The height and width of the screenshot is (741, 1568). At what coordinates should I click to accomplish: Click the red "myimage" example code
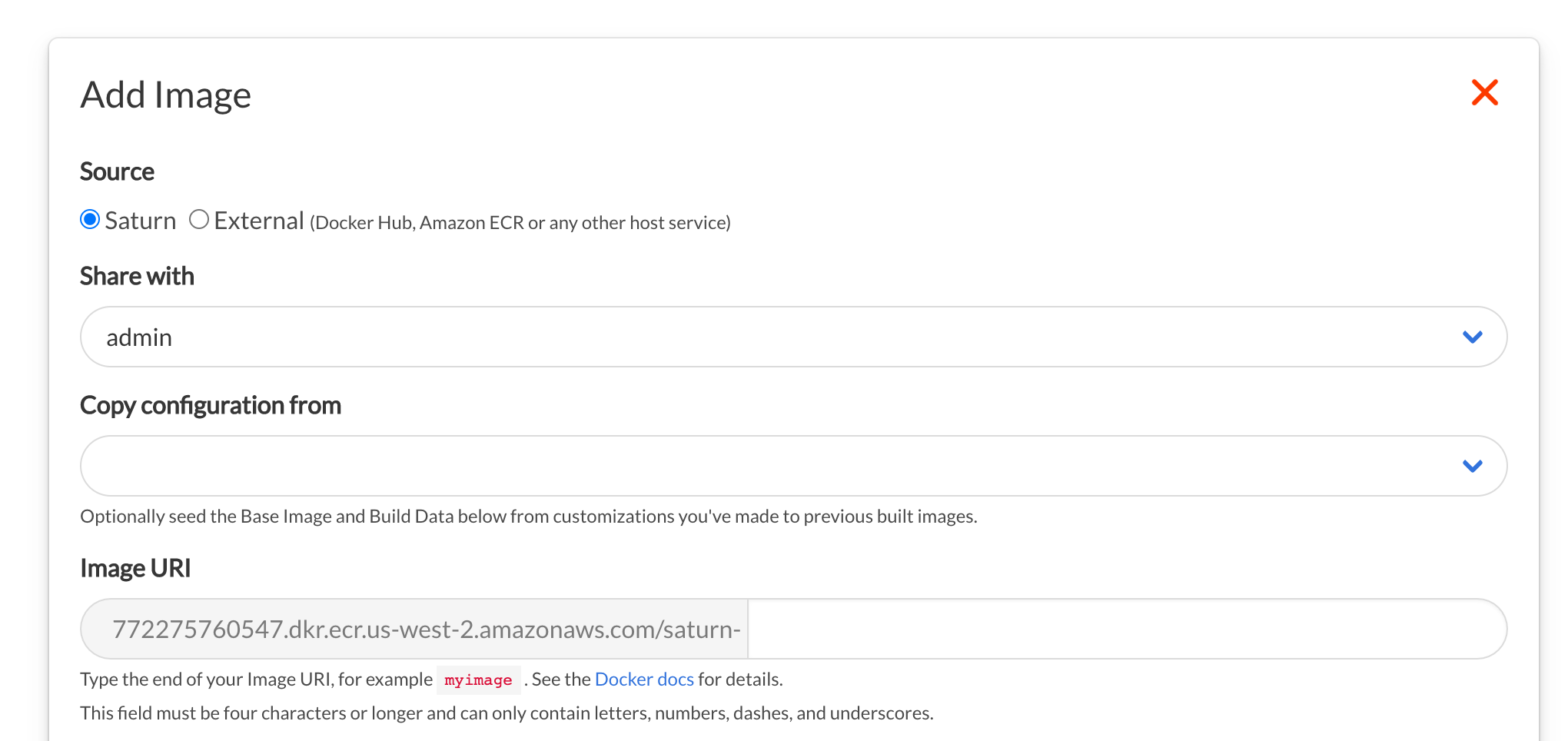(x=478, y=680)
